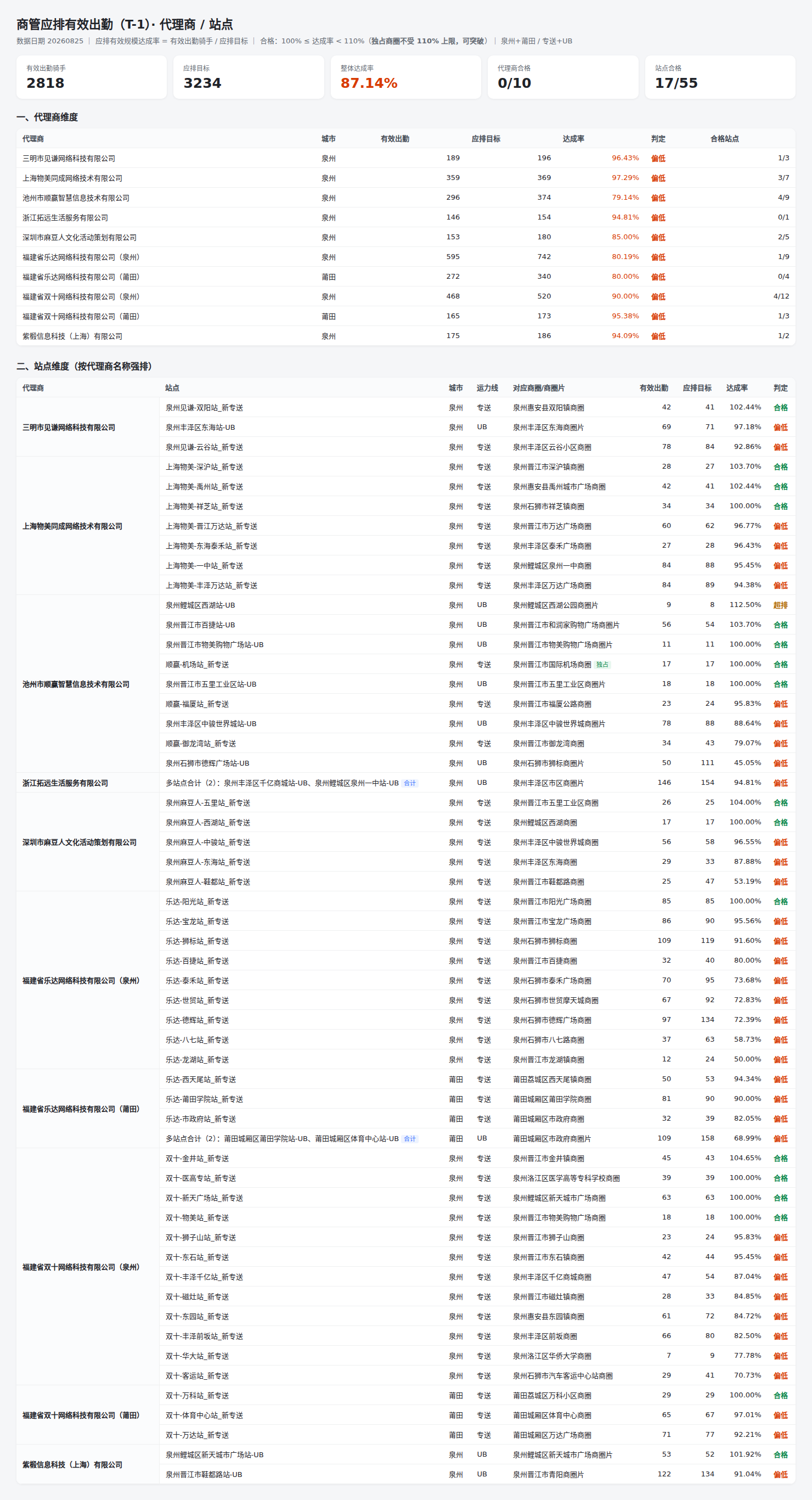Viewport: 812px width, 1500px height.
Task: Click station 泉州鲤城区新天城市广场站-UB
Action: coord(214,1455)
